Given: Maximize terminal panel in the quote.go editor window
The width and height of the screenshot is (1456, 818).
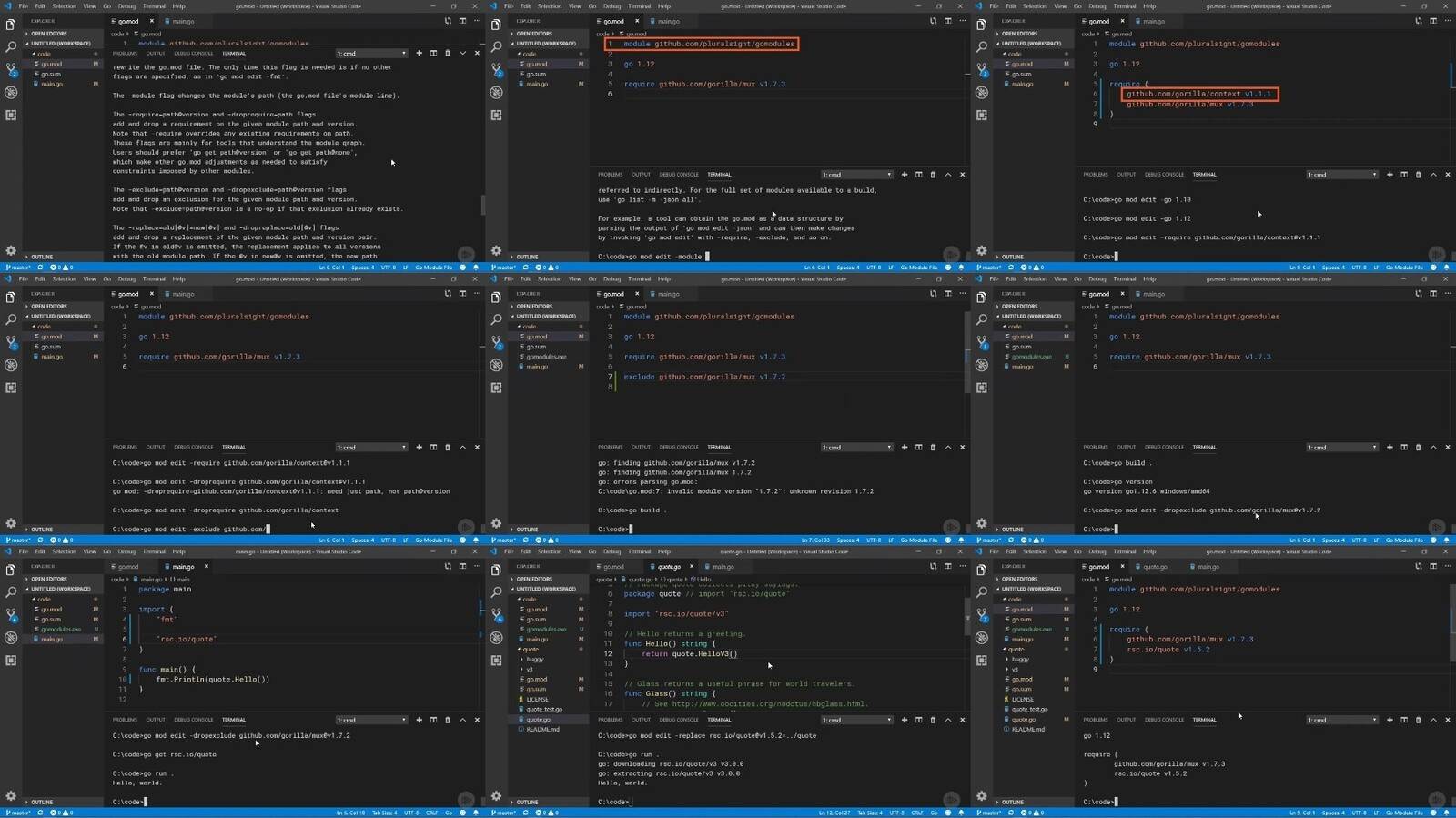Looking at the screenshot, I should tap(947, 720).
